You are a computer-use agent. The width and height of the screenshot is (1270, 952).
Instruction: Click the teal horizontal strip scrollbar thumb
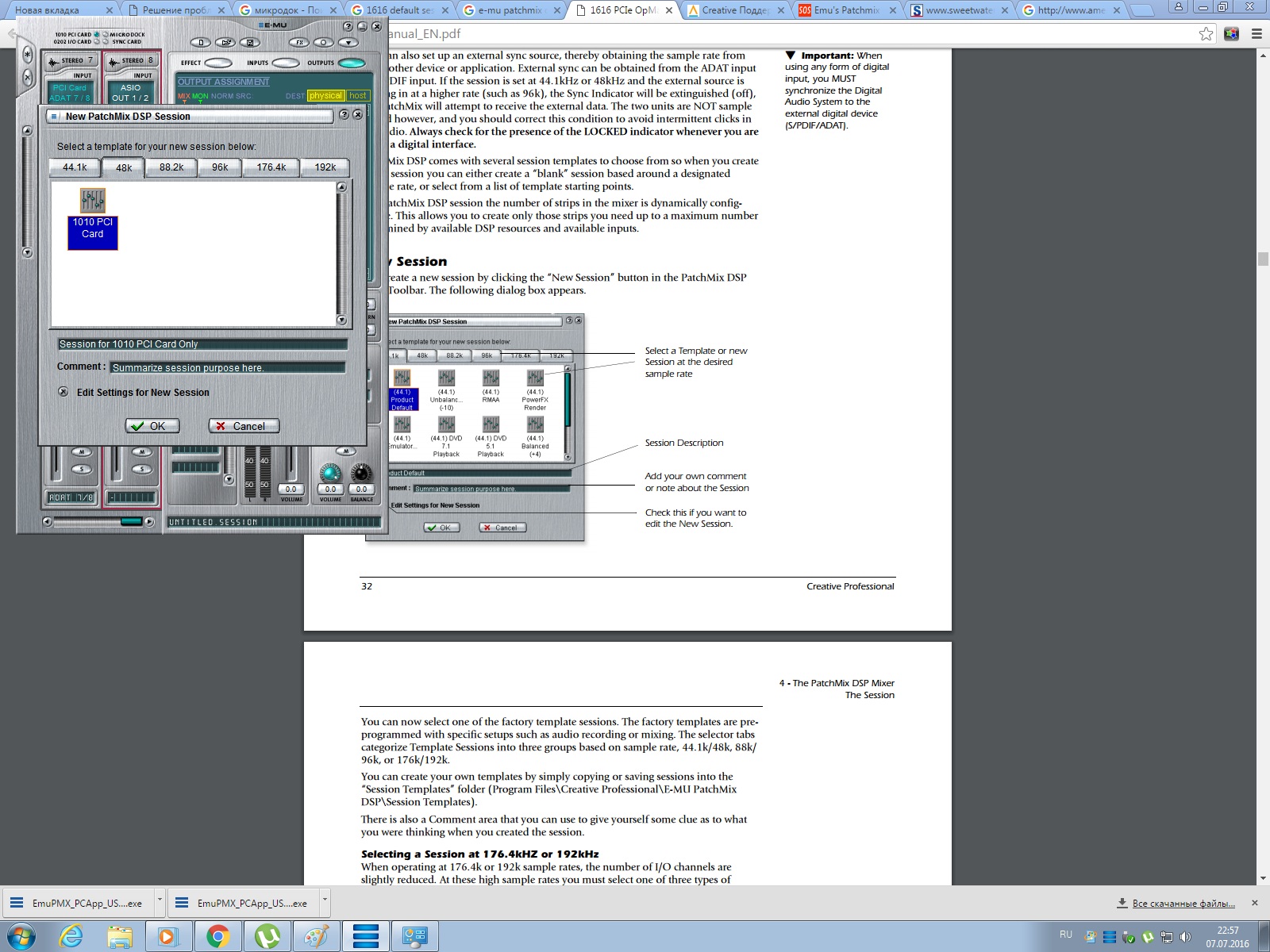tap(131, 521)
